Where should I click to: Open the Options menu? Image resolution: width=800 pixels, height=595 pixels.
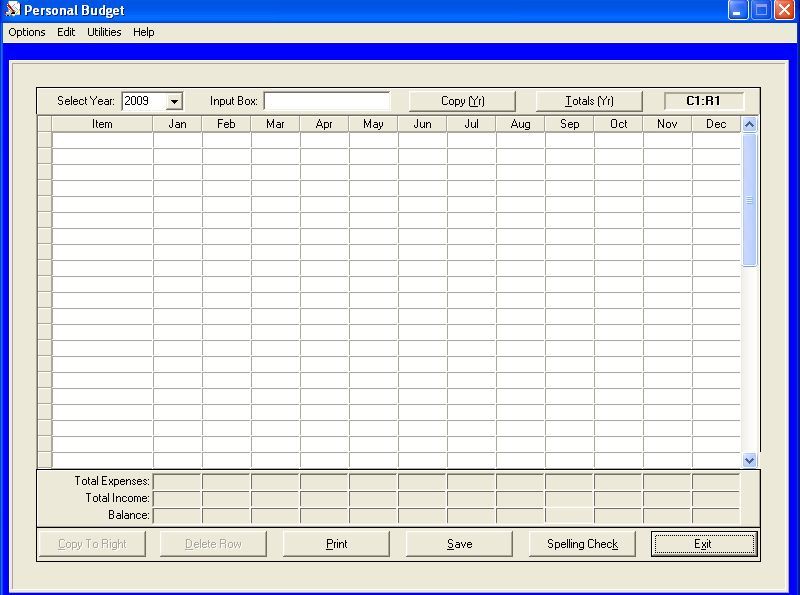pyautogui.click(x=26, y=31)
